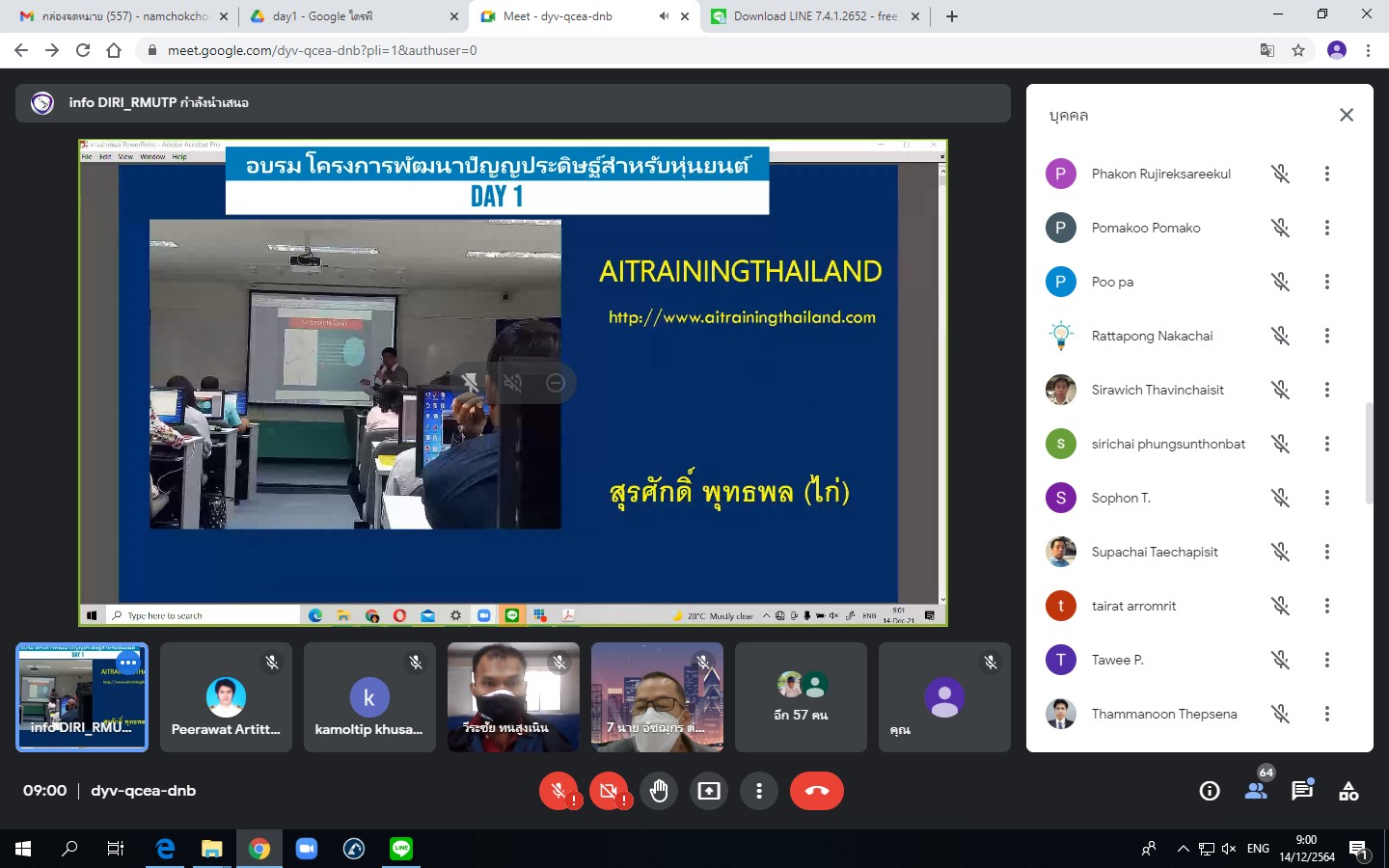
Task: Click the tab audio speaker icon on Meet tab
Action: (664, 16)
